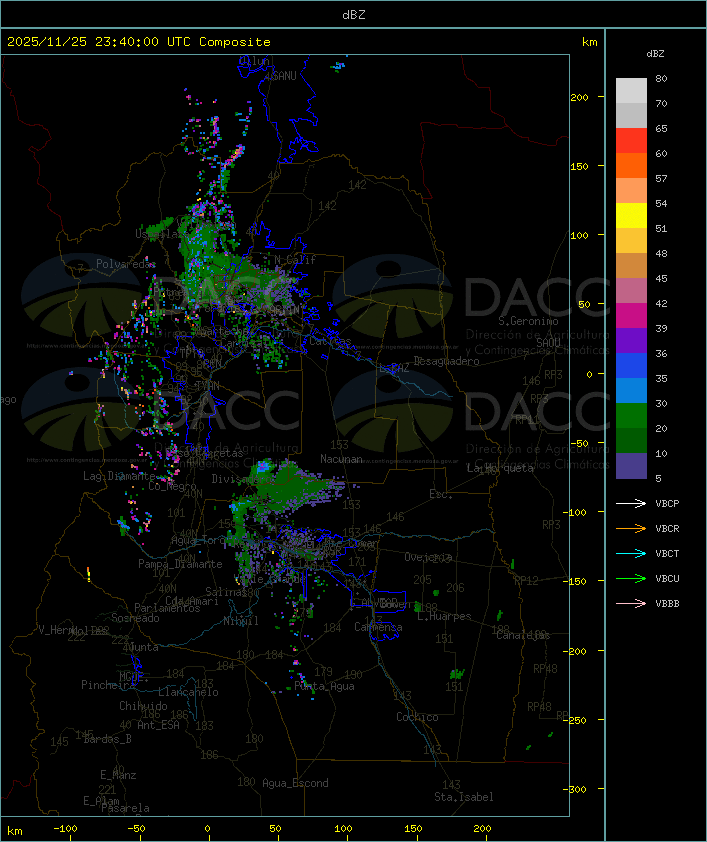
Task: Click the -100 tick on the bottom axis
Action: tap(65, 829)
